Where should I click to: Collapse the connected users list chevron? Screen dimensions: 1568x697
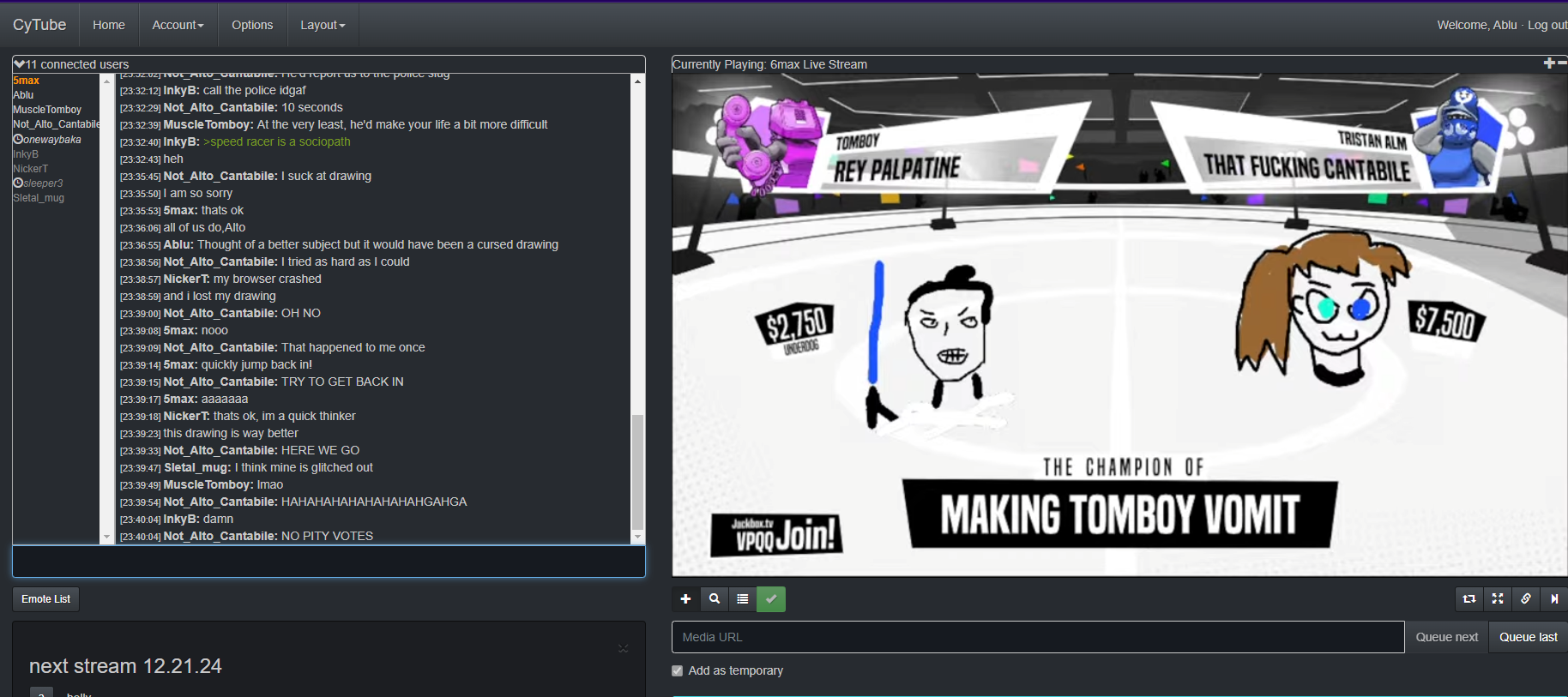coord(19,64)
